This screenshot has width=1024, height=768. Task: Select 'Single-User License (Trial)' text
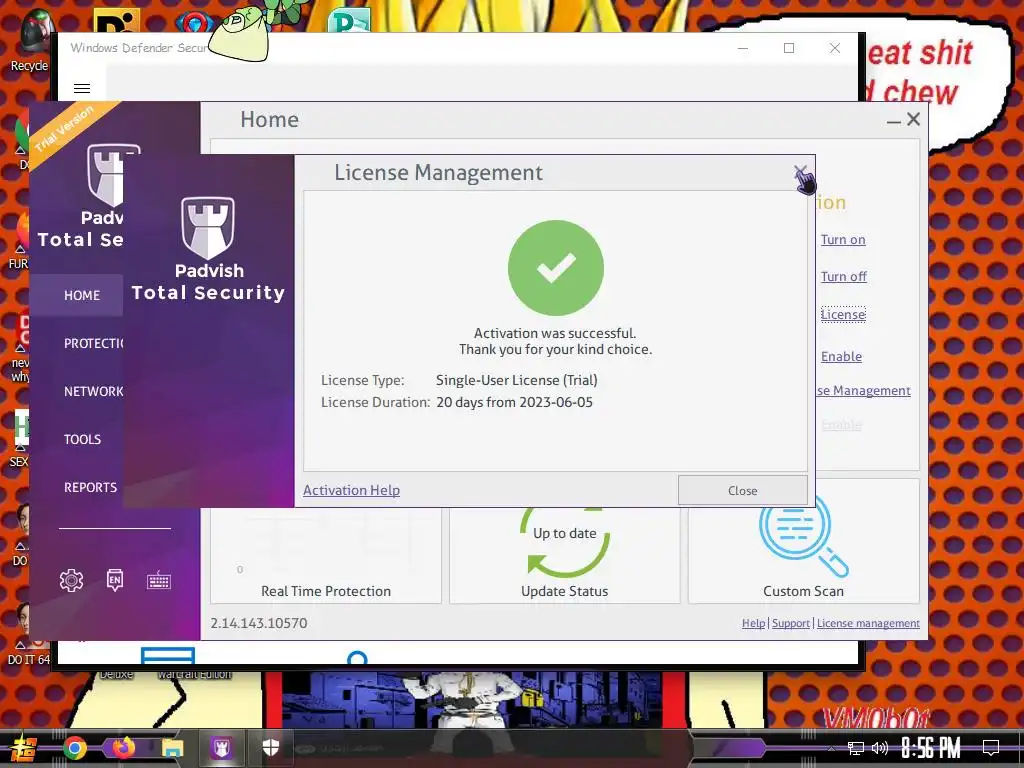pyautogui.click(x=517, y=380)
